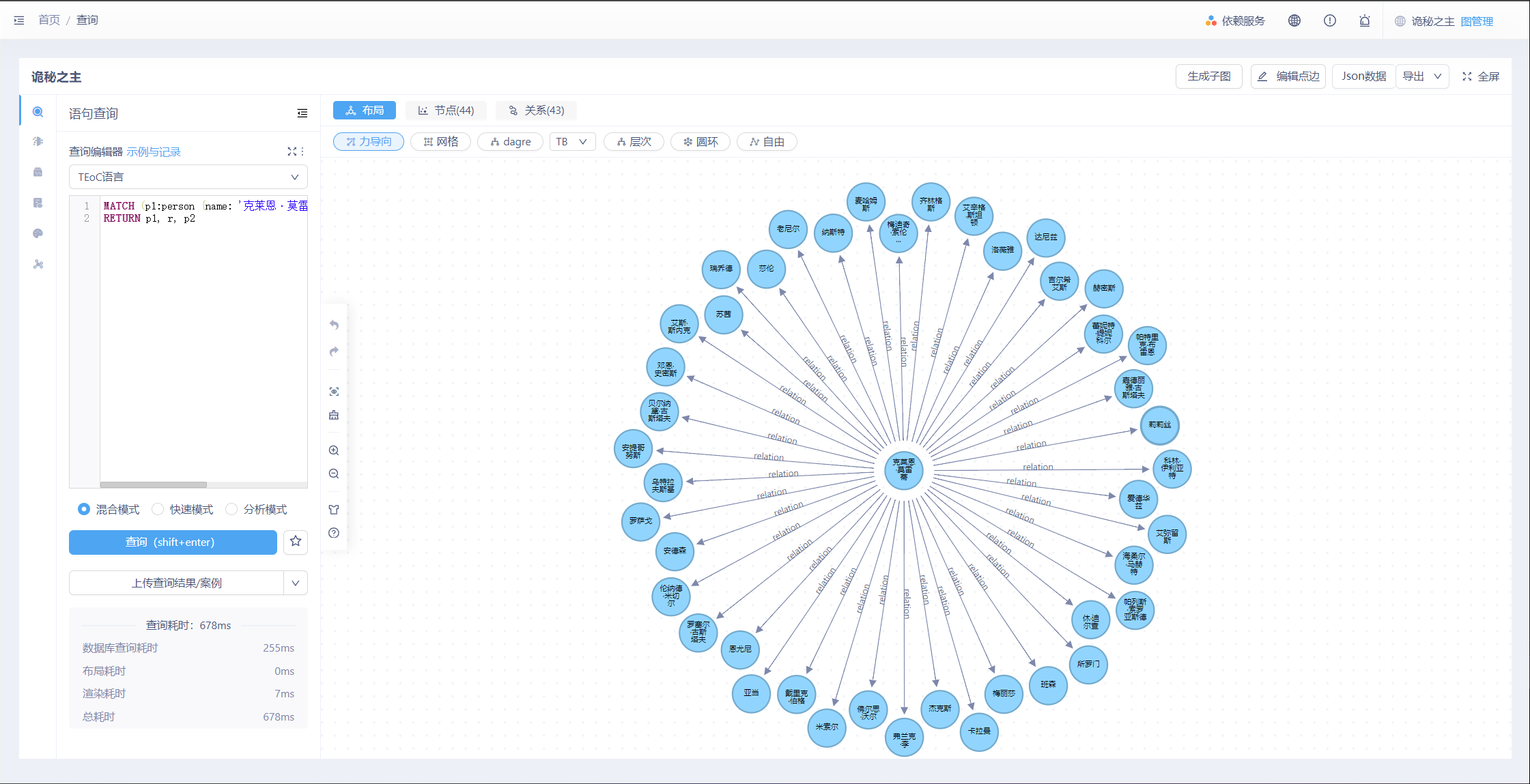Screen dimensions: 1530x784
Task: Open the 示例与记录 link
Action: [154, 151]
